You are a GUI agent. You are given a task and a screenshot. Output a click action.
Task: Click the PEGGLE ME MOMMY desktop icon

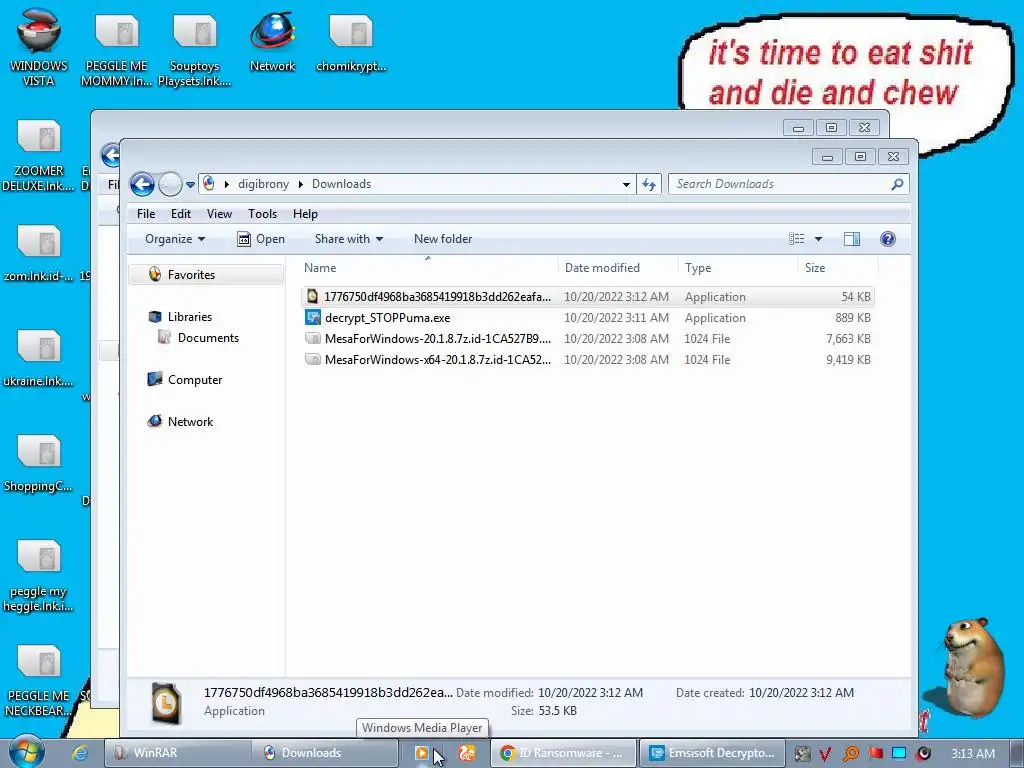[116, 51]
